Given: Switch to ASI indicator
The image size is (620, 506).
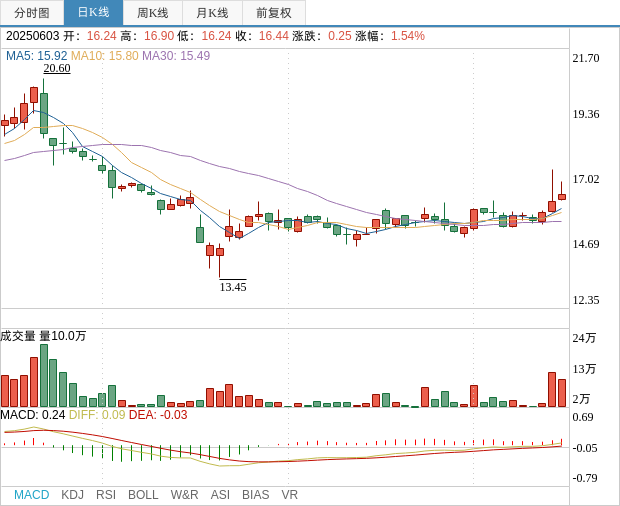Looking at the screenshot, I should [220, 495].
